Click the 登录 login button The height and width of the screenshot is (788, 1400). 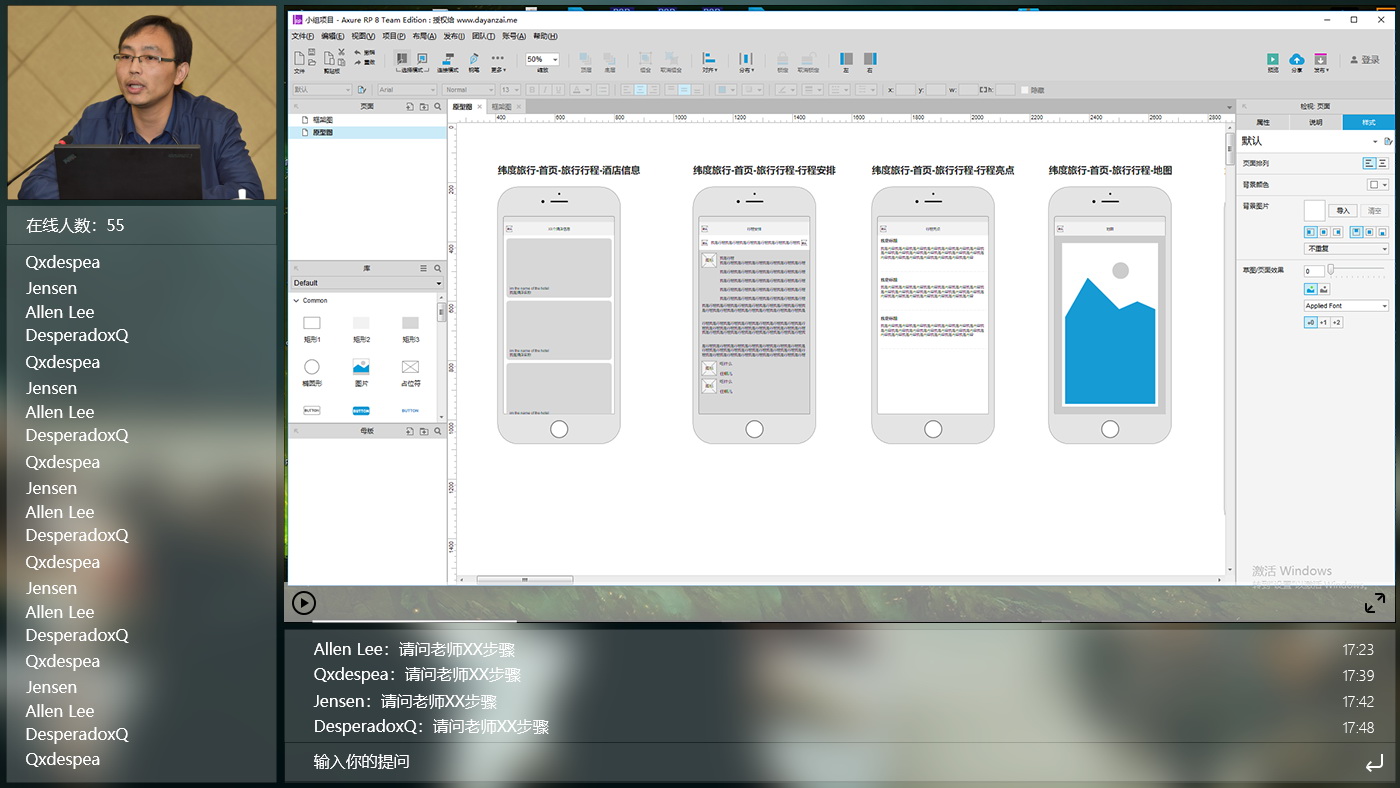coord(1365,60)
